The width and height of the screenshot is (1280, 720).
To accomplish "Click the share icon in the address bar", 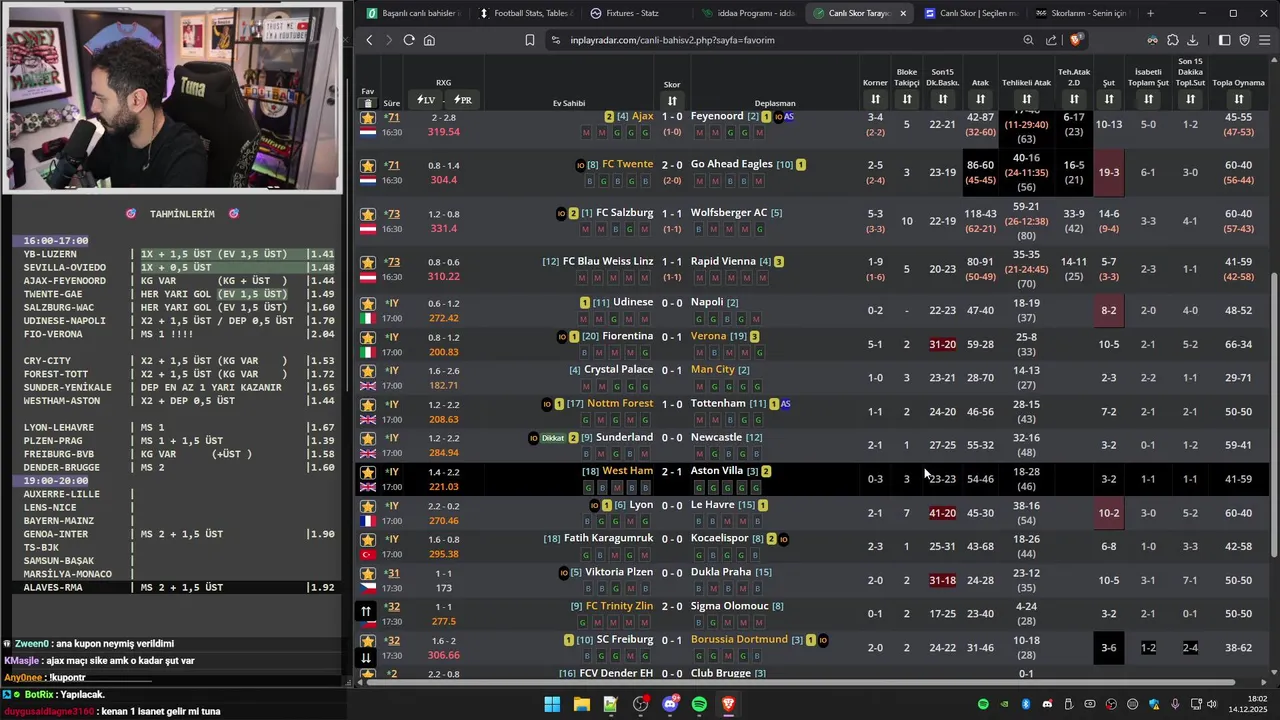I will pos(1051,40).
